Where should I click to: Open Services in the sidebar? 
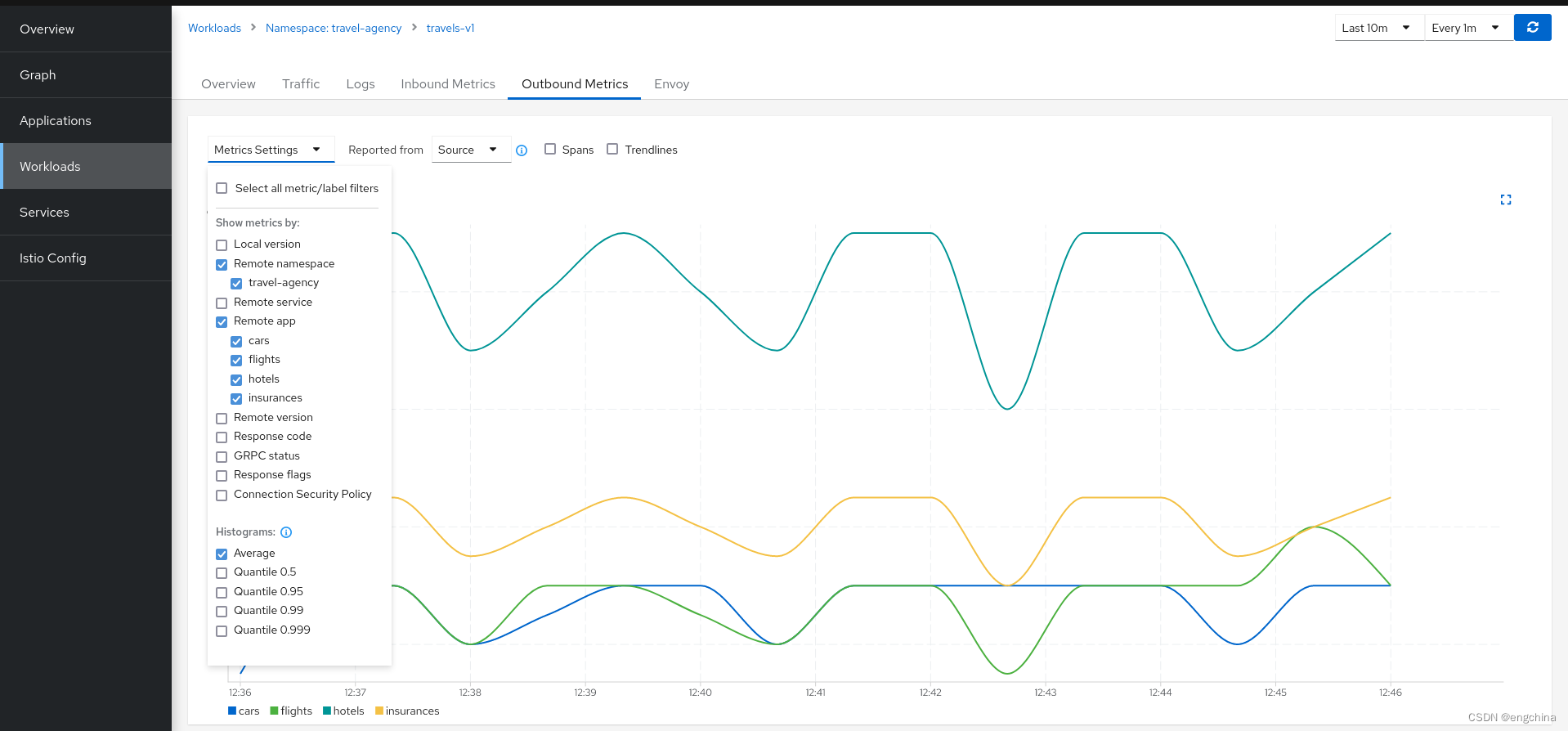86,212
